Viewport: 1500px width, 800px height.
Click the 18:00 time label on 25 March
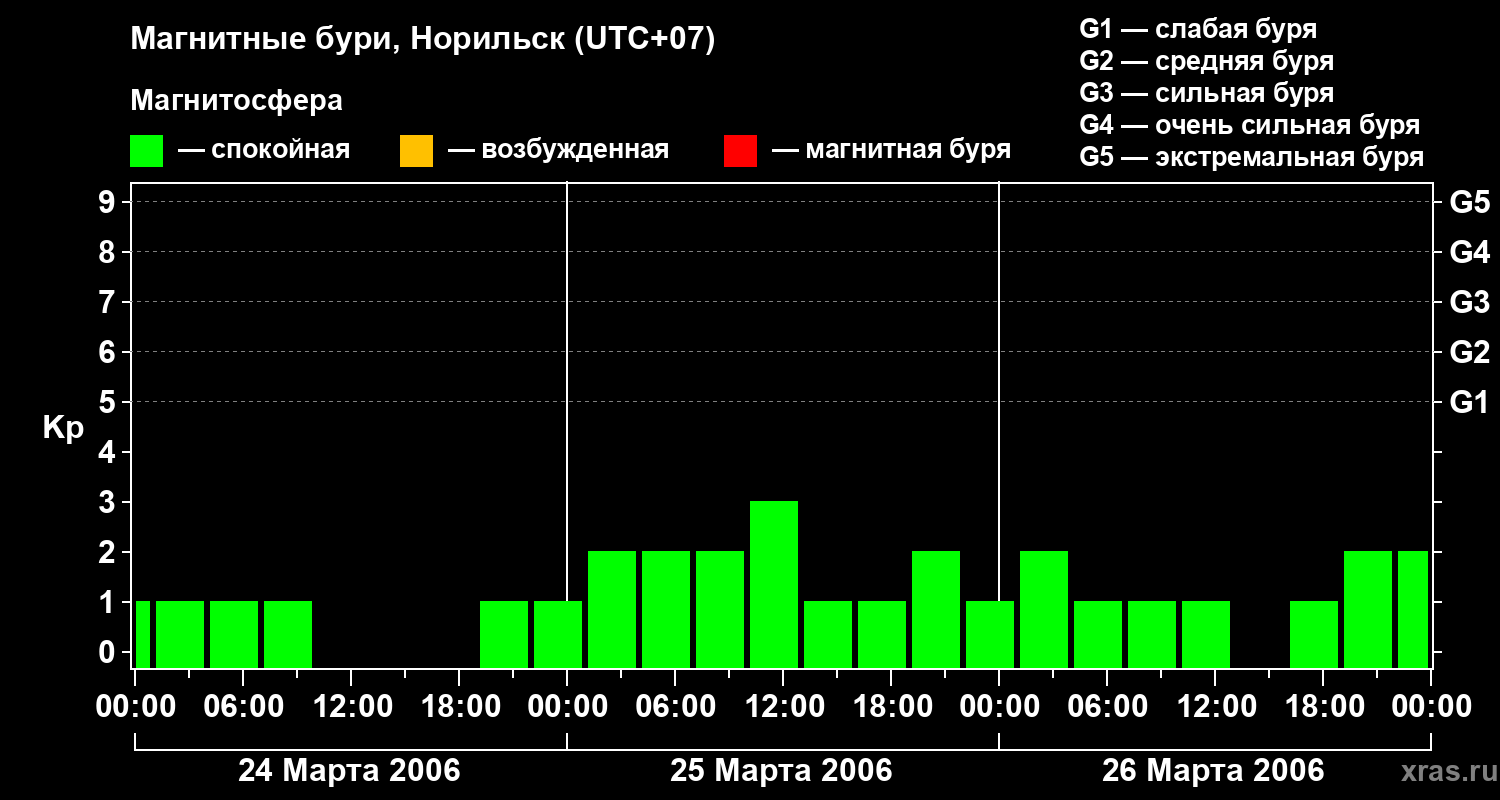click(x=891, y=707)
